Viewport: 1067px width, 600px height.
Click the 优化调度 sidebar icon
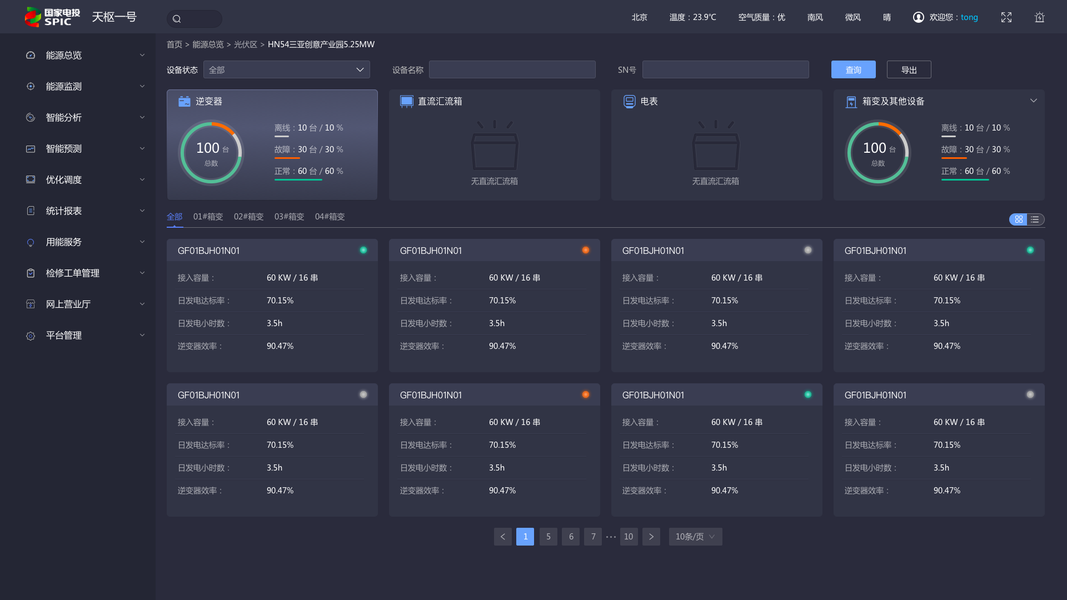[x=31, y=180]
